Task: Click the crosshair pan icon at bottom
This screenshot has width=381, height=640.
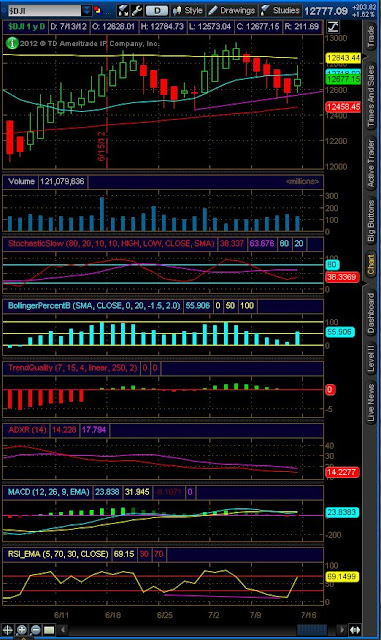Action: [8, 629]
